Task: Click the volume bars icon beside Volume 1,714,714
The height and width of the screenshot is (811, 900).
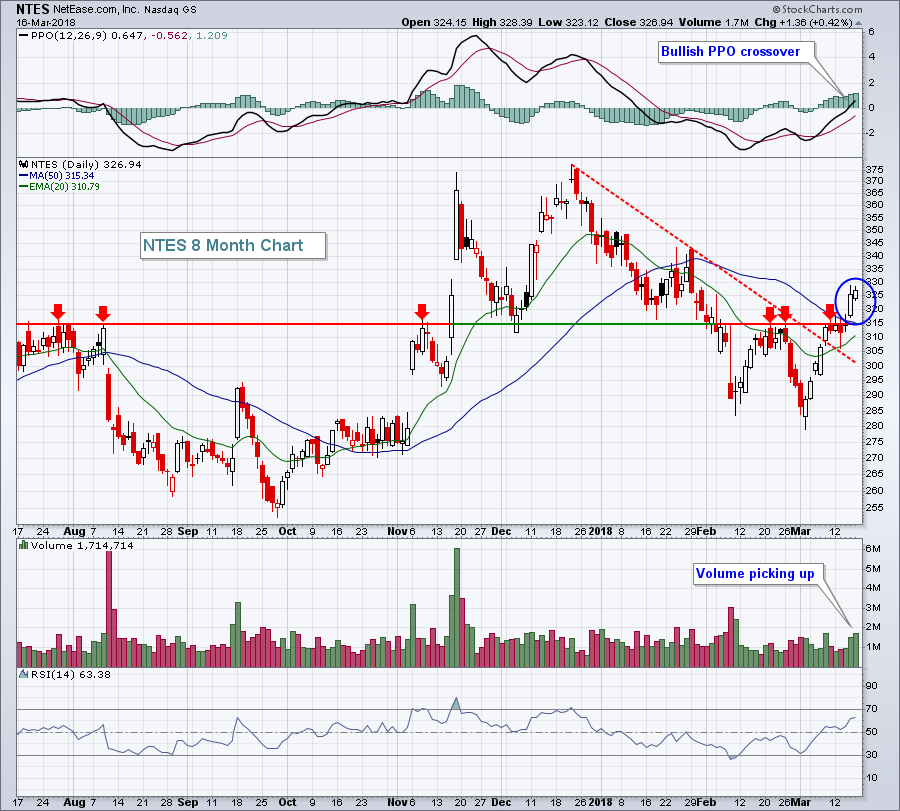Action: click(x=24, y=545)
